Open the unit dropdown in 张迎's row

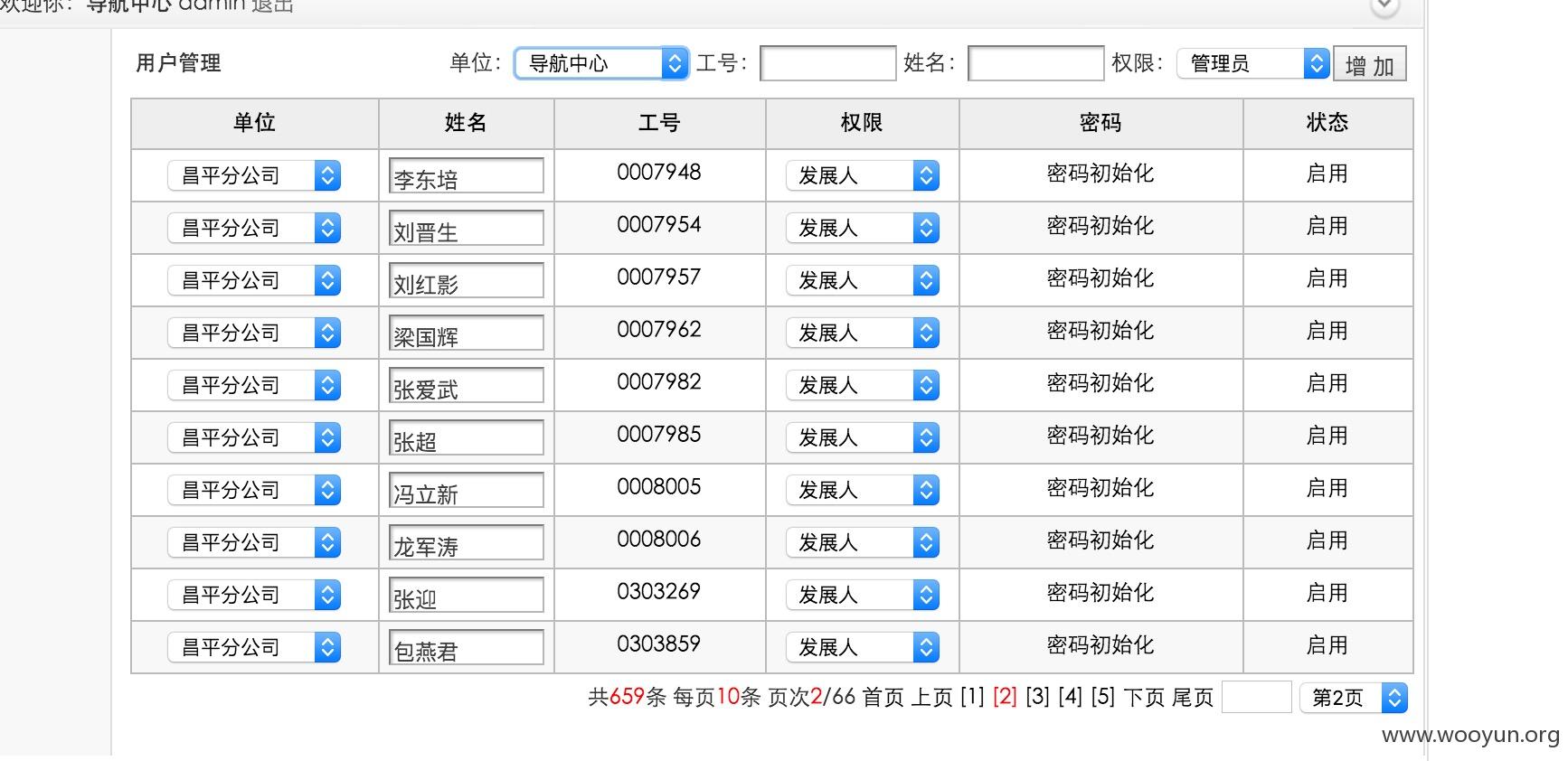coord(254,595)
